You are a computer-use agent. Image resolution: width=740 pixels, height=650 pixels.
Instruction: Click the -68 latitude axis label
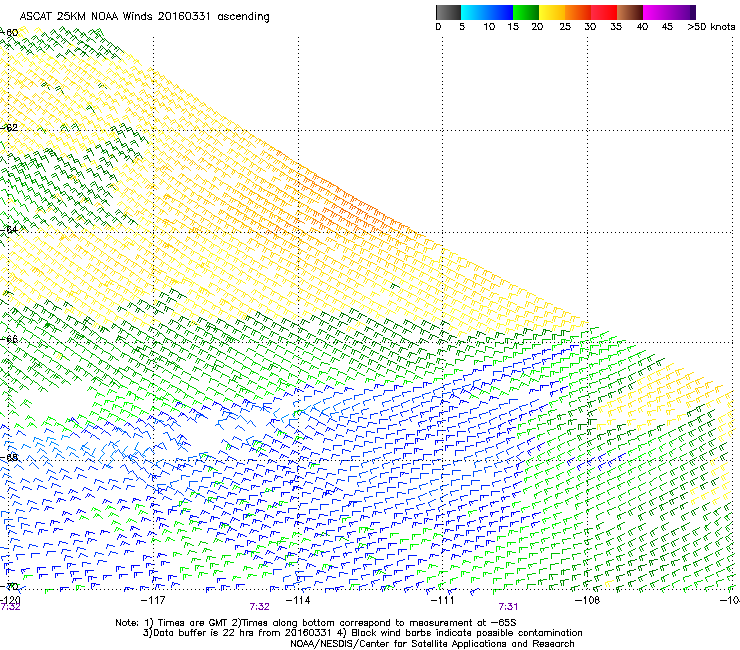point(9,457)
